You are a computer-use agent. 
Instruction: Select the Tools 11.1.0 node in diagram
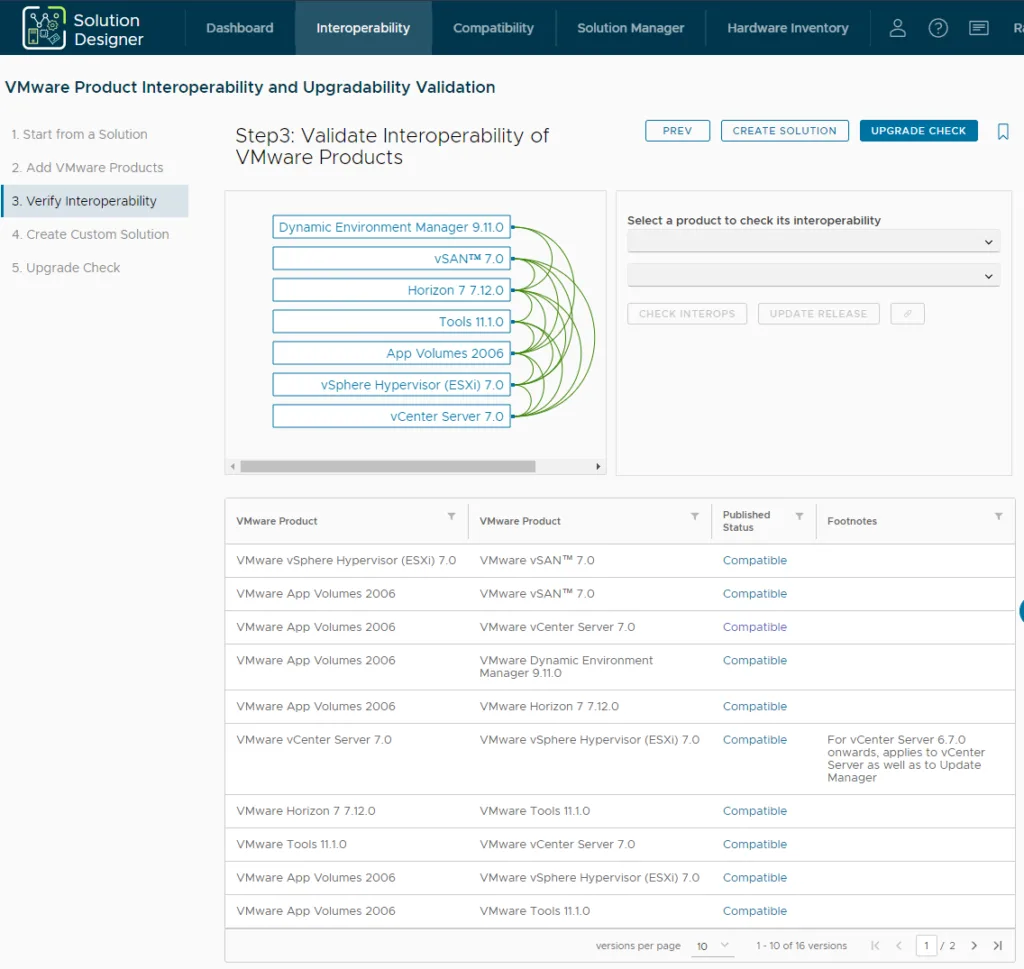point(391,322)
